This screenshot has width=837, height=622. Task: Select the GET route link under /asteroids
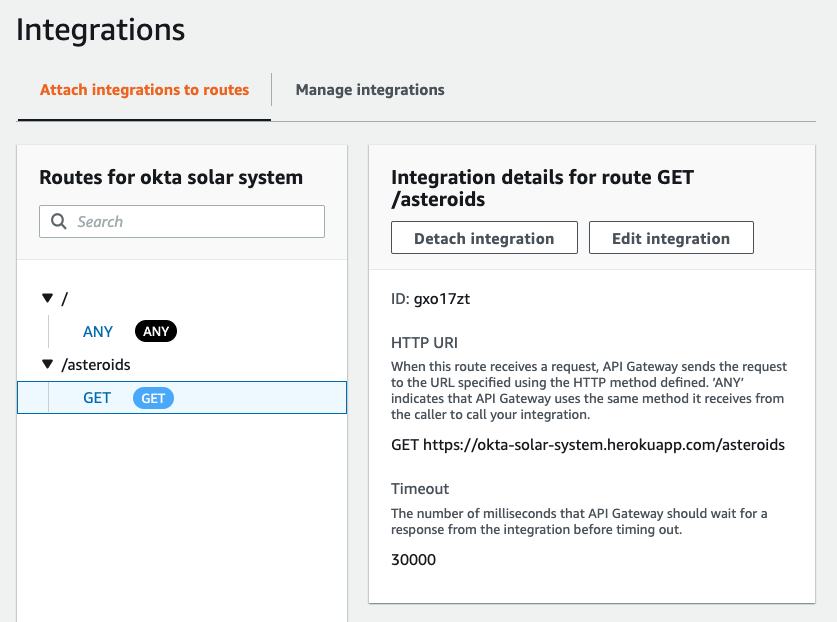point(97,398)
